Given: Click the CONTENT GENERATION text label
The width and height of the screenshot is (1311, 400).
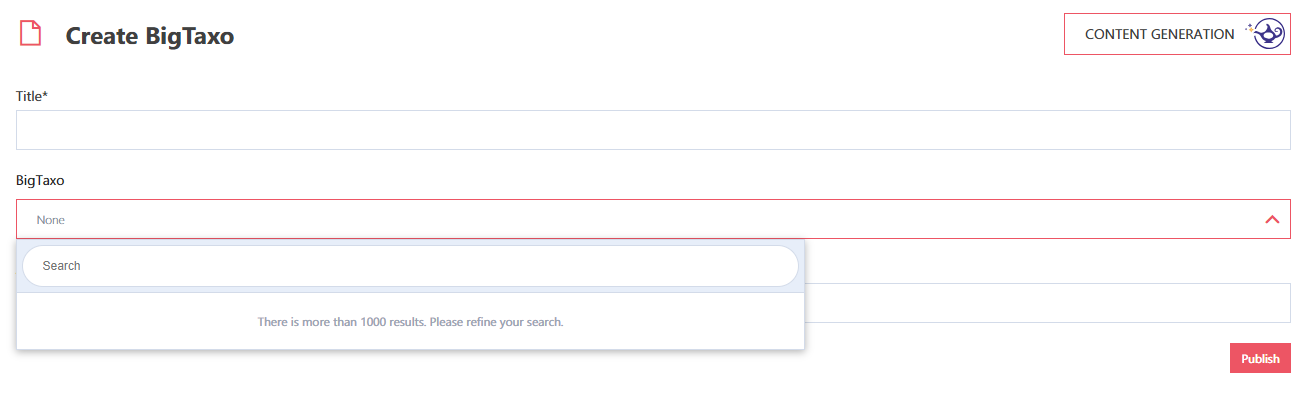Looking at the screenshot, I should (x=1159, y=34).
